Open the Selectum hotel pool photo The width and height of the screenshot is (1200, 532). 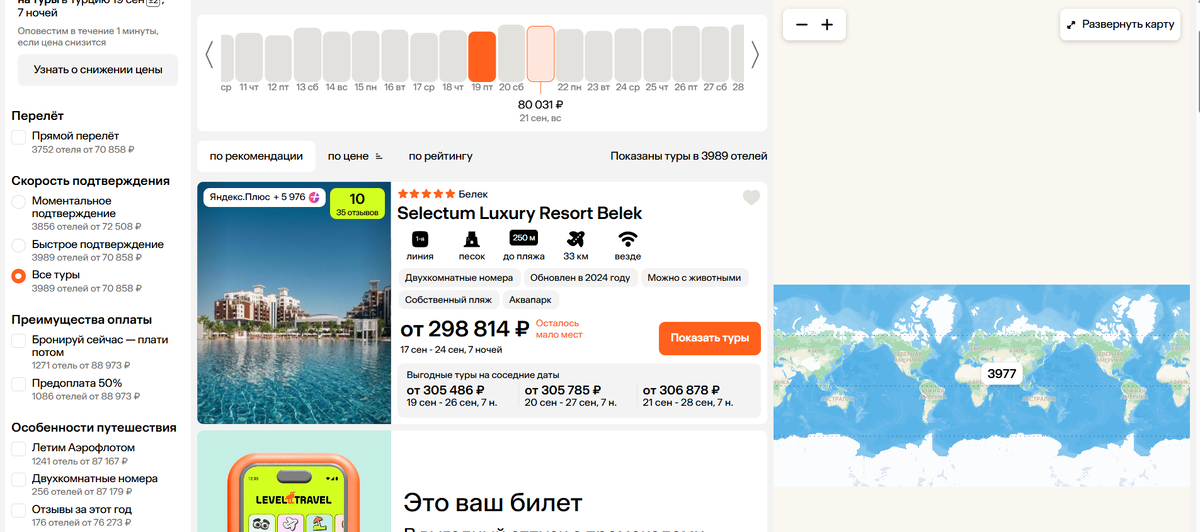pos(294,303)
